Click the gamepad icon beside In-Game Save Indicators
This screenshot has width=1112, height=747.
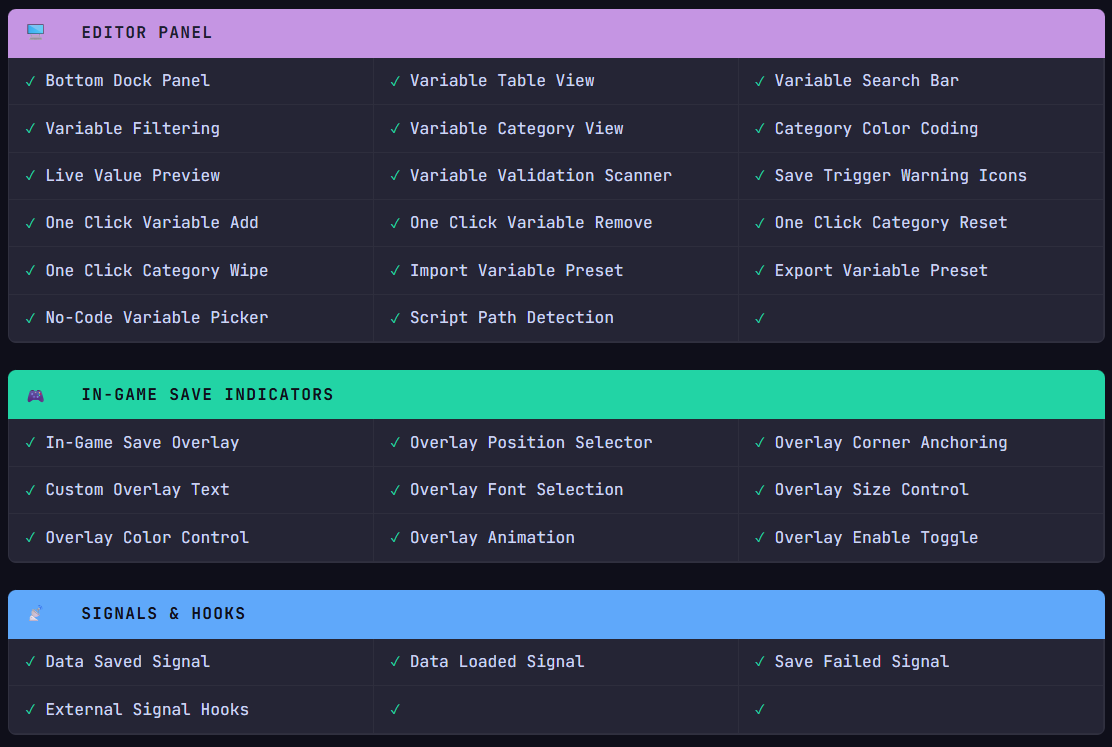coord(35,395)
